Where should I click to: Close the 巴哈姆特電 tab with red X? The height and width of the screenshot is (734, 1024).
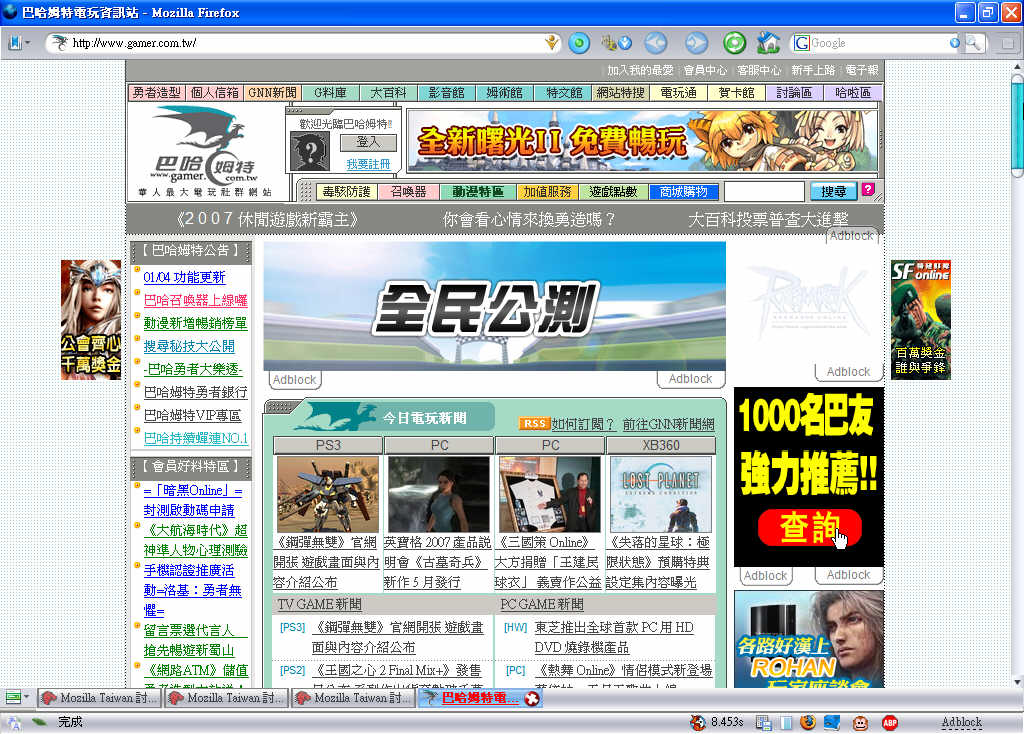point(532,699)
